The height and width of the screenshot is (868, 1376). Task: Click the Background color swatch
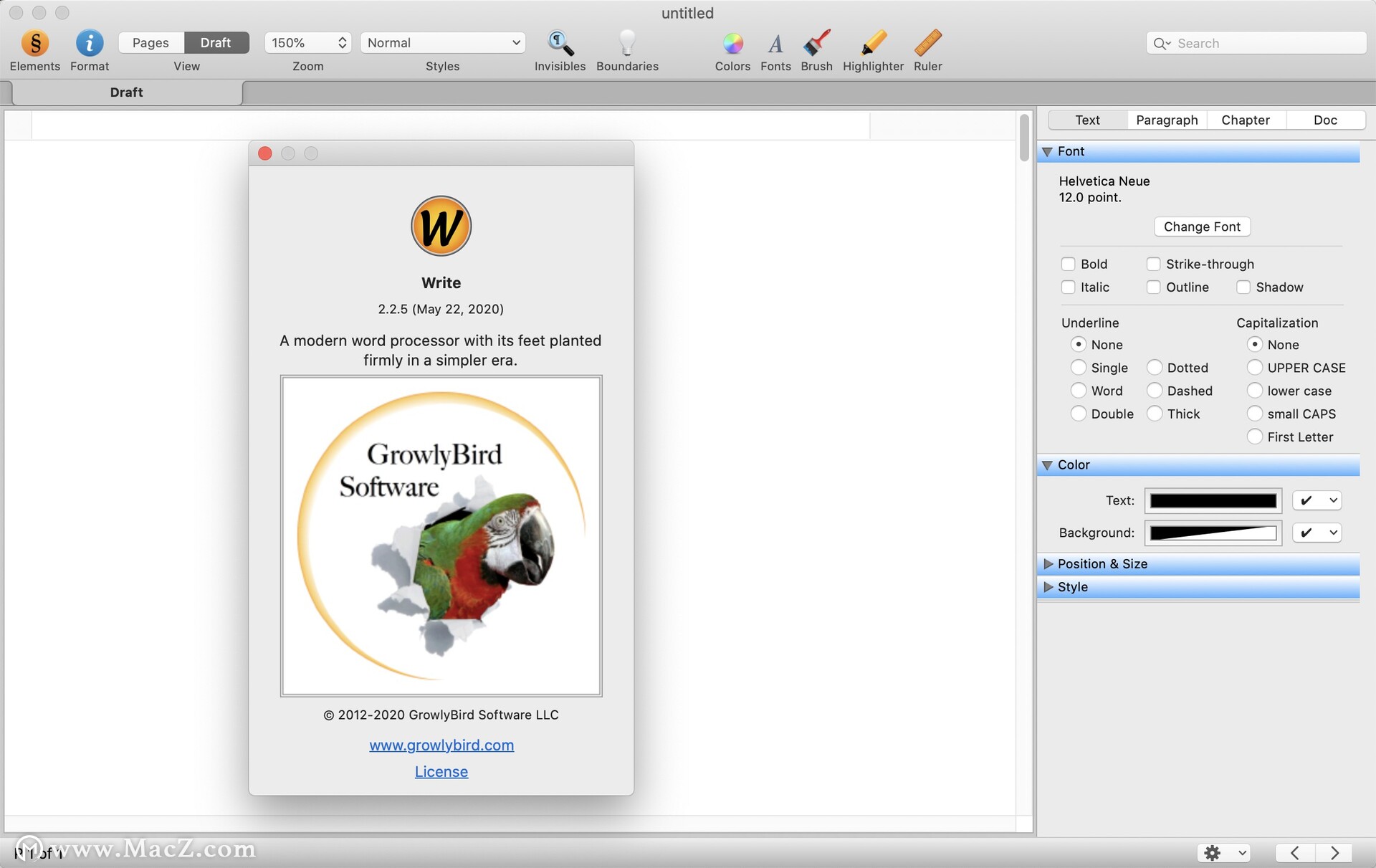[x=1213, y=533]
